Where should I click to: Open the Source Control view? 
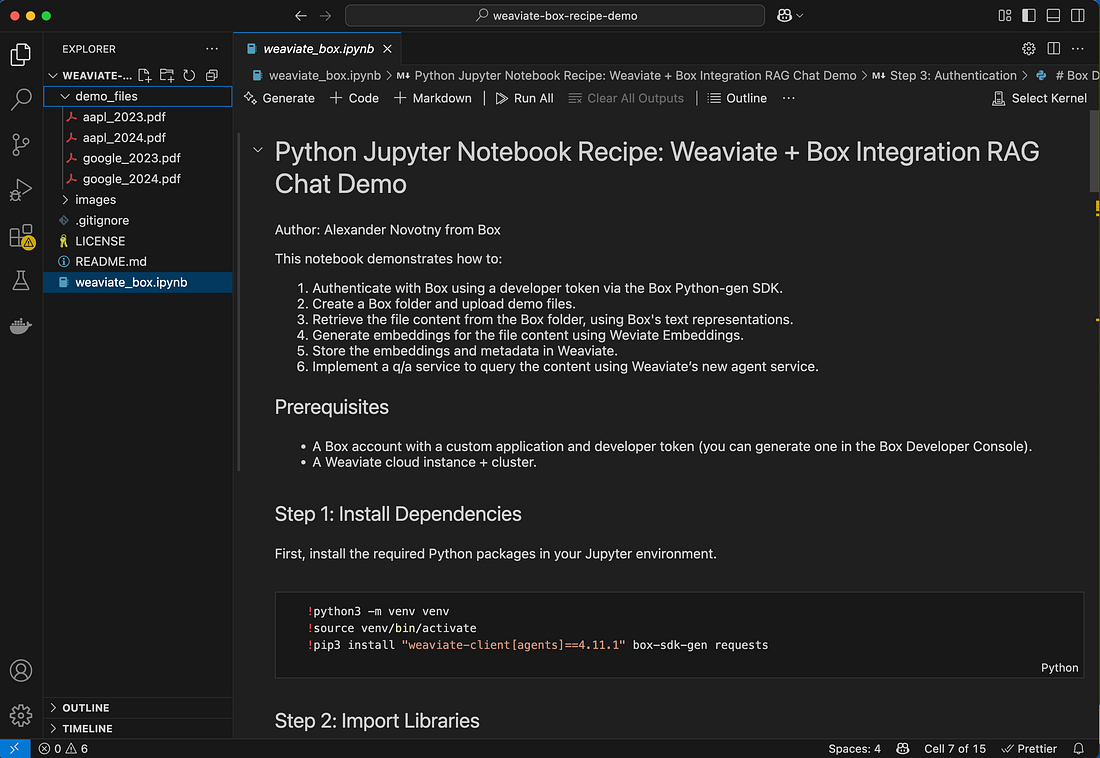click(x=20, y=145)
